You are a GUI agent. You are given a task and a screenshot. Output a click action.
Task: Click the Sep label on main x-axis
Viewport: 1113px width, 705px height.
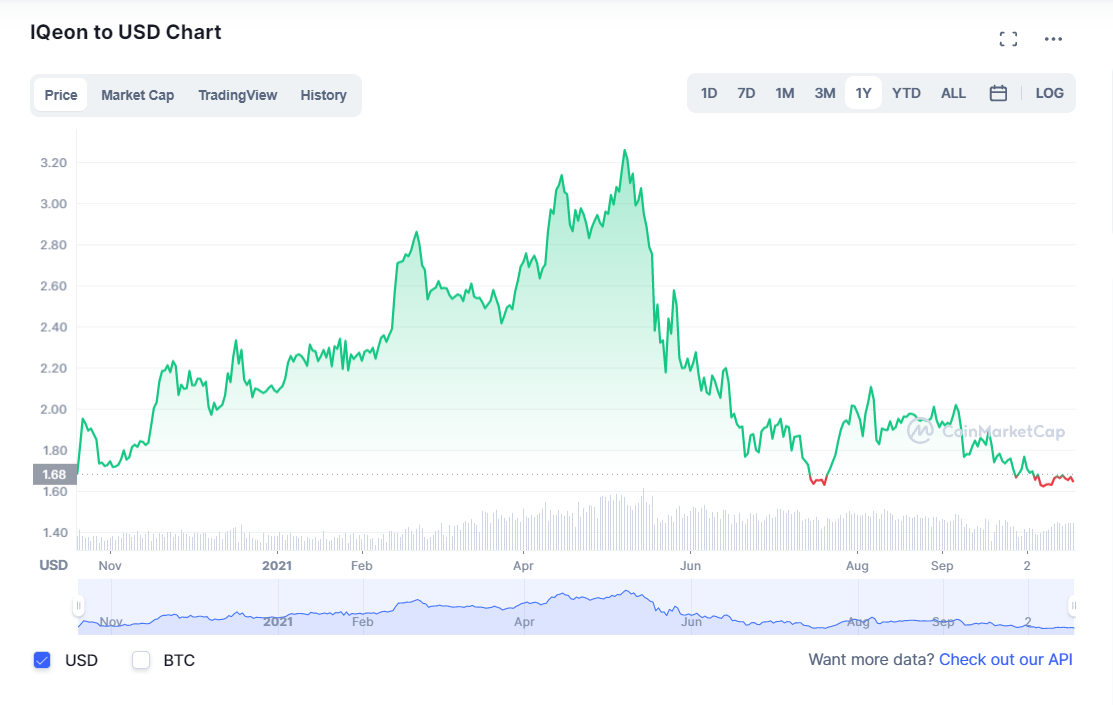[942, 566]
